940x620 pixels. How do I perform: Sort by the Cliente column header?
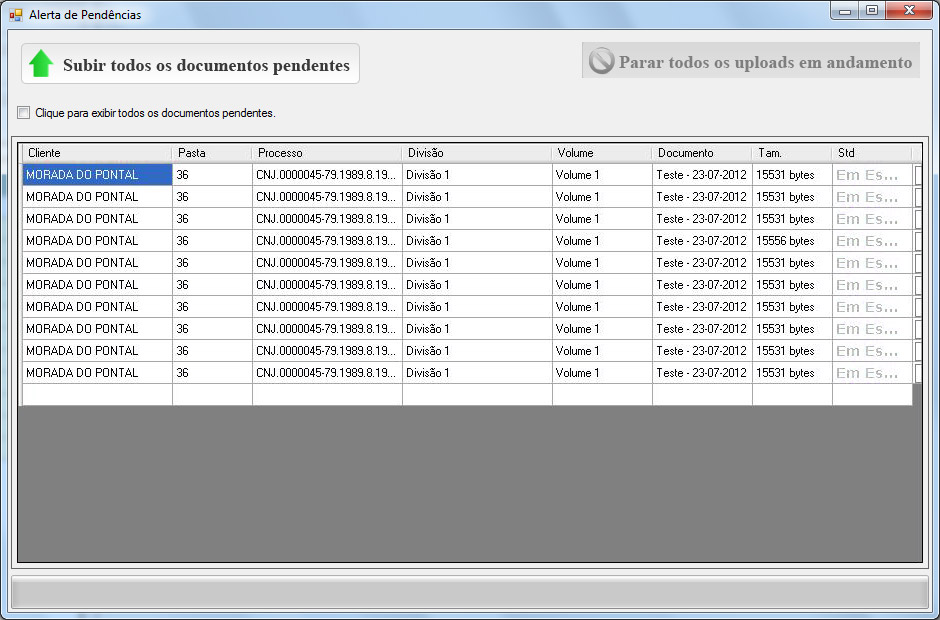pos(97,153)
